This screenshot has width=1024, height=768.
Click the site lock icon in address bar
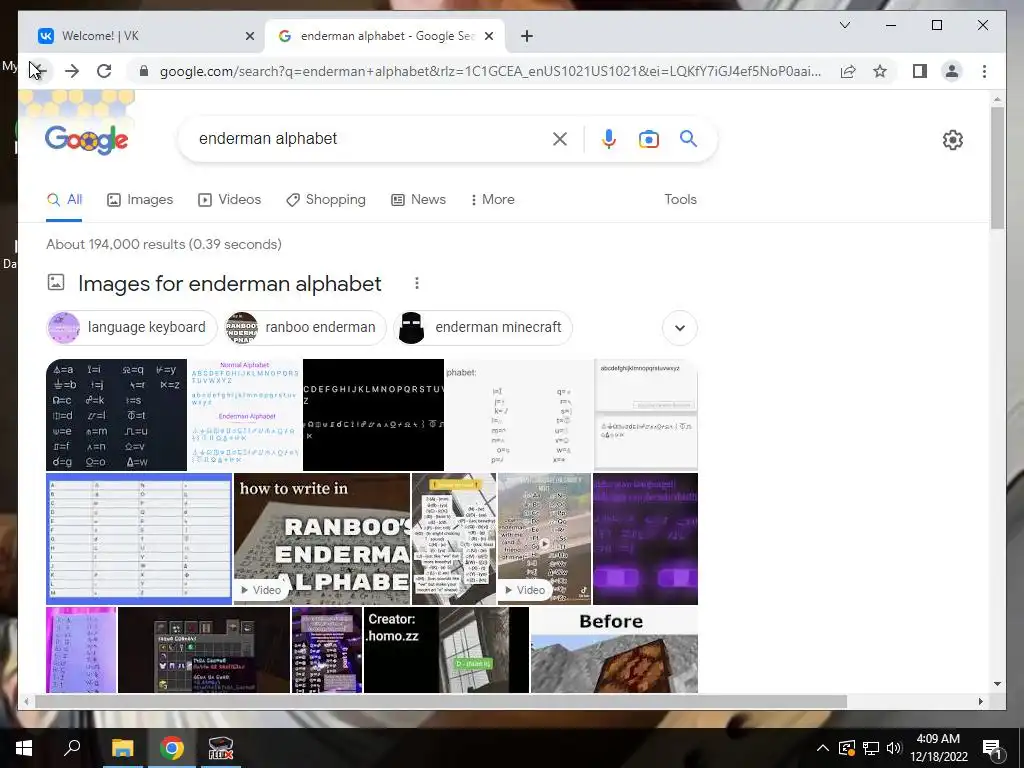pos(144,71)
